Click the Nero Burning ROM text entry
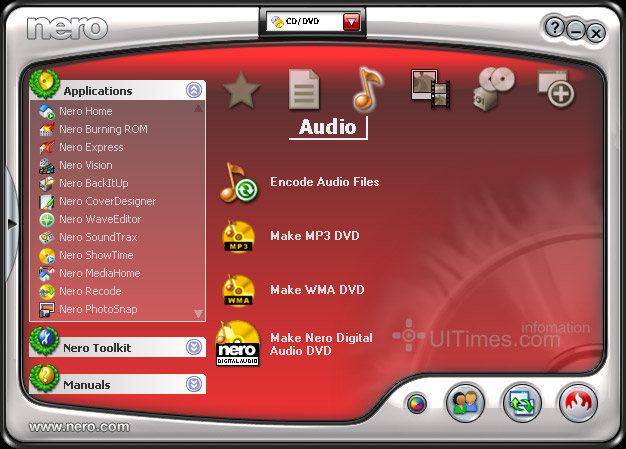Viewport: 626px width, 449px height. tap(103, 129)
